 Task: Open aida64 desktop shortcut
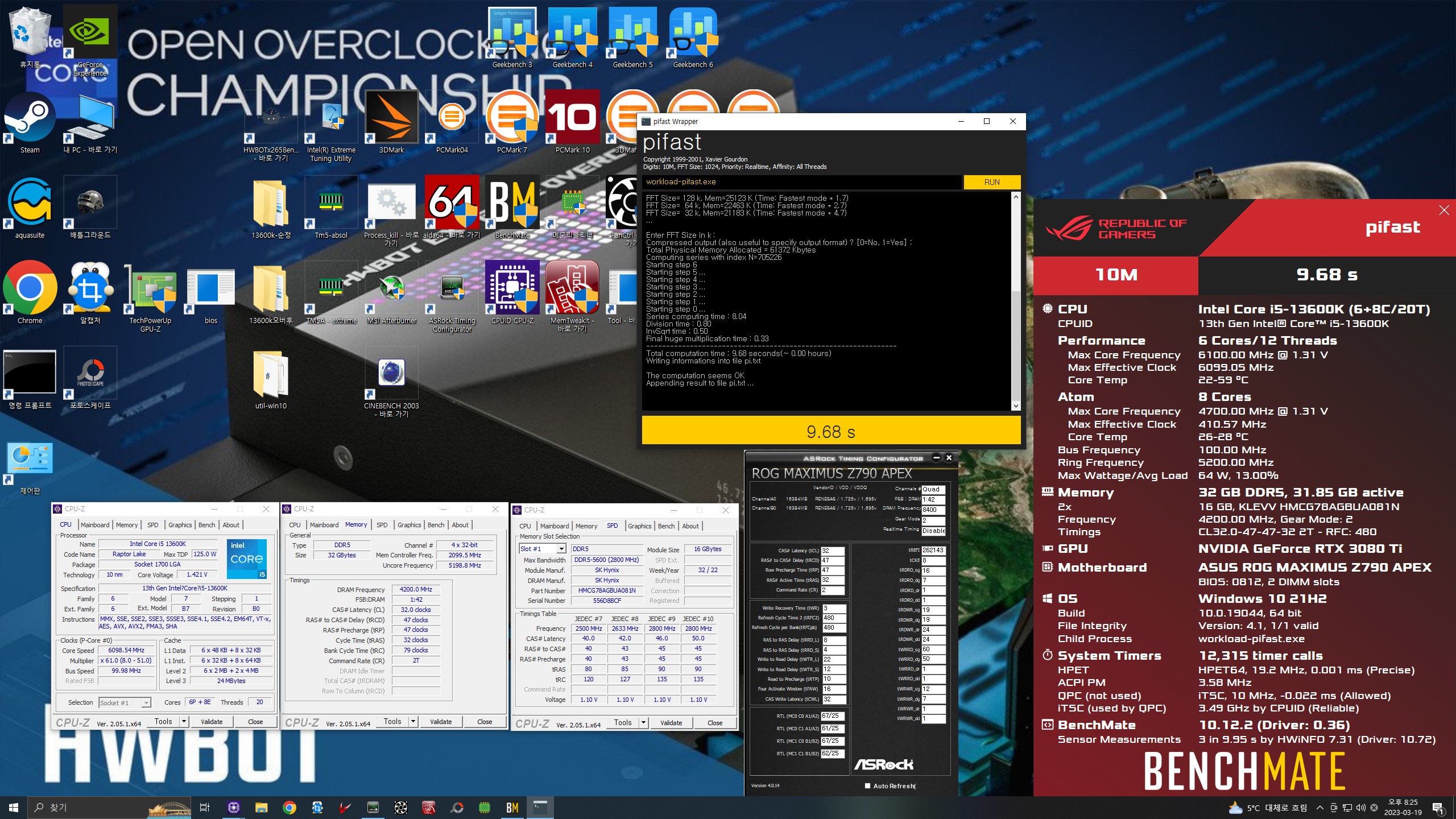pos(452,208)
